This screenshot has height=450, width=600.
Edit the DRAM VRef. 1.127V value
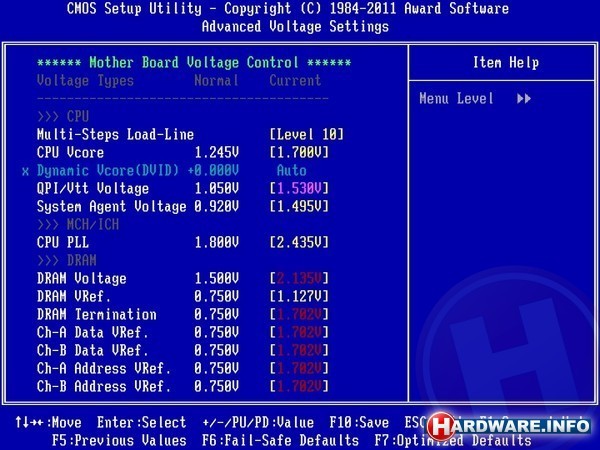pos(299,297)
